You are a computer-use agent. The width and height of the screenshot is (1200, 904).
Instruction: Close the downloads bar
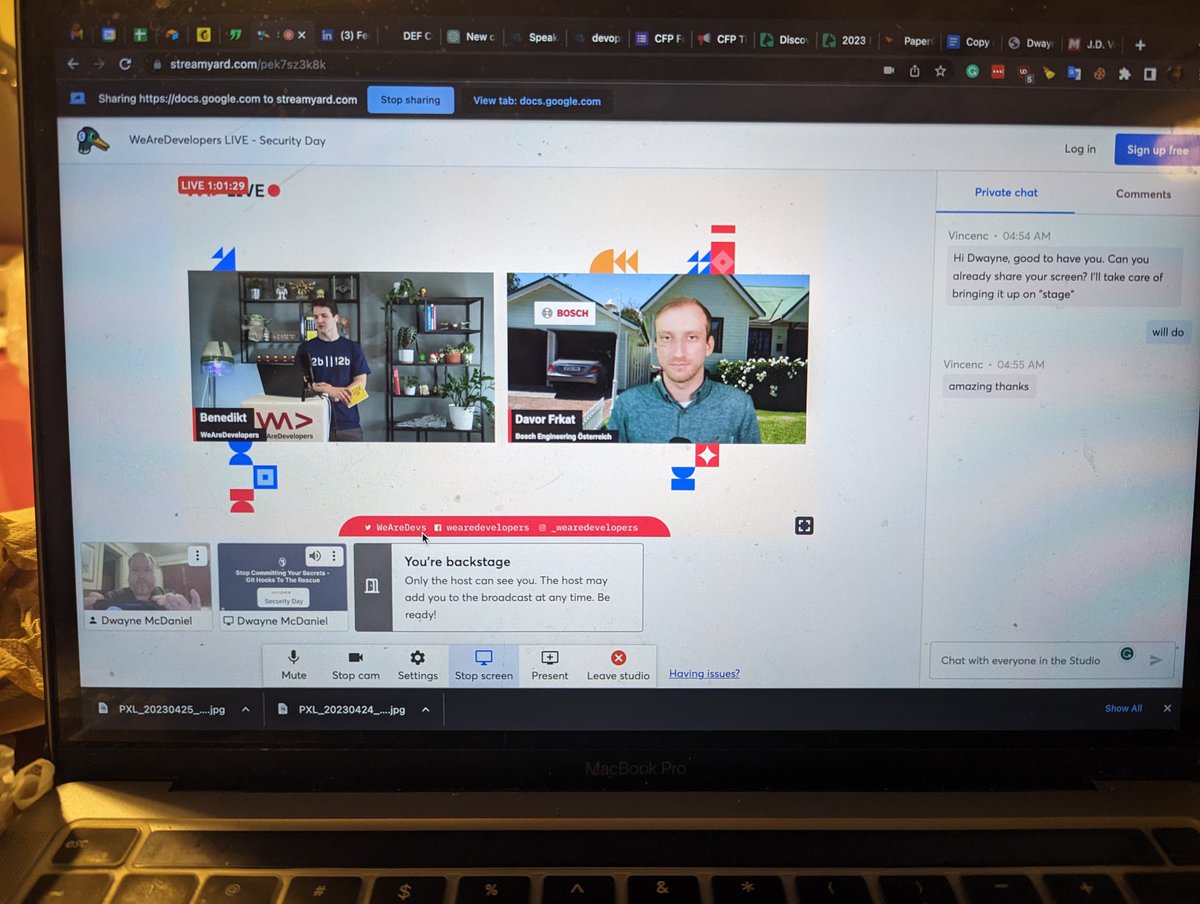[1167, 708]
